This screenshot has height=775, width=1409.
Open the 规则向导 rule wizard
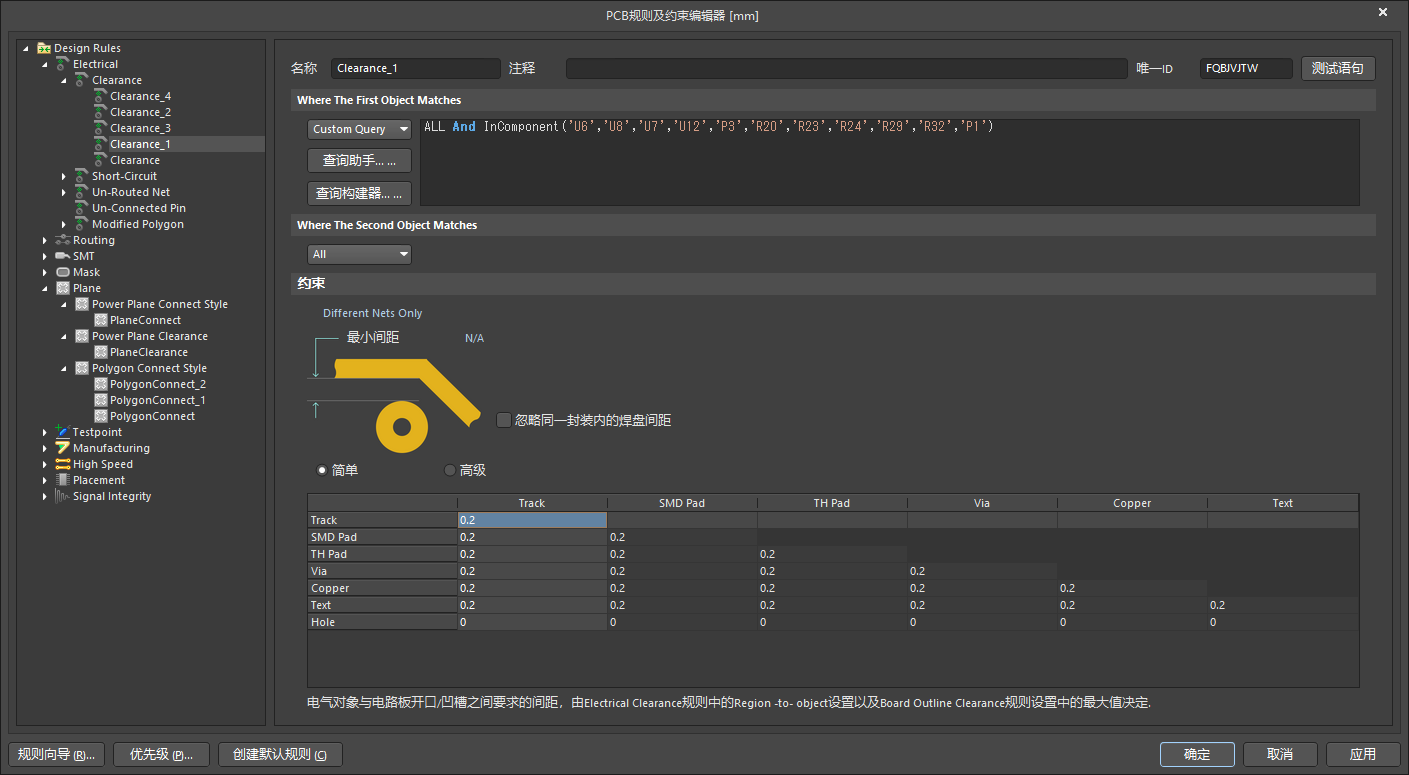(x=56, y=754)
